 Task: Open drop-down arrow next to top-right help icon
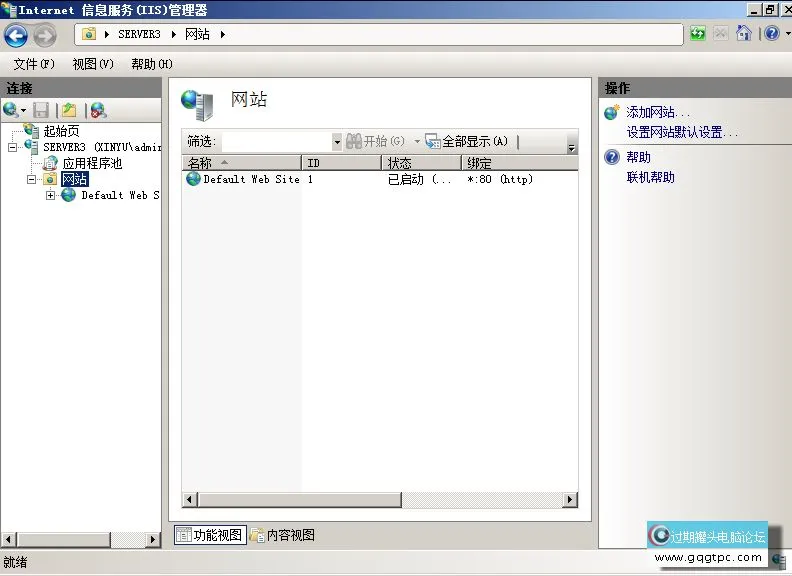788,34
